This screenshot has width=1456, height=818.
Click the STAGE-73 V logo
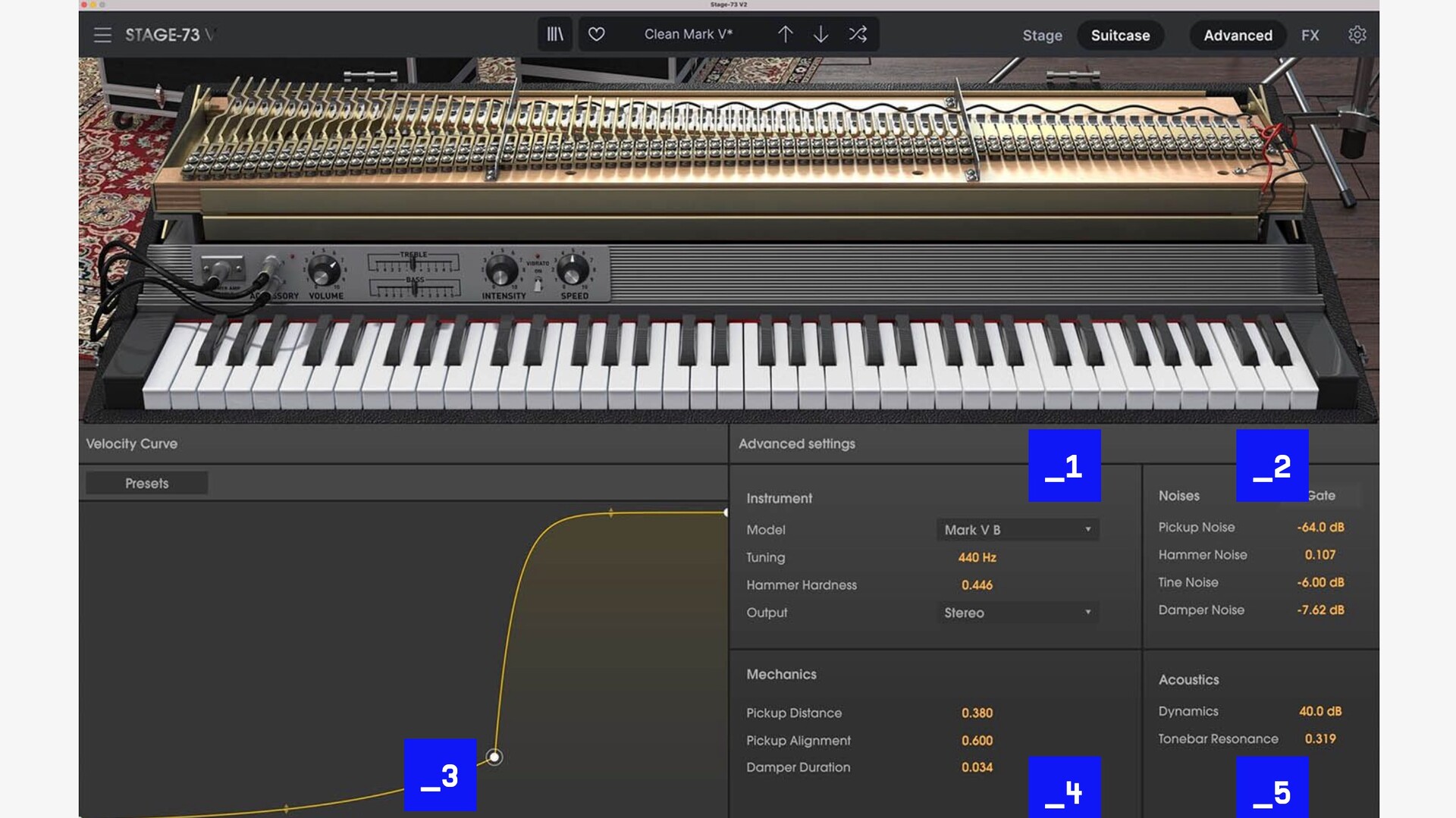pyautogui.click(x=170, y=35)
